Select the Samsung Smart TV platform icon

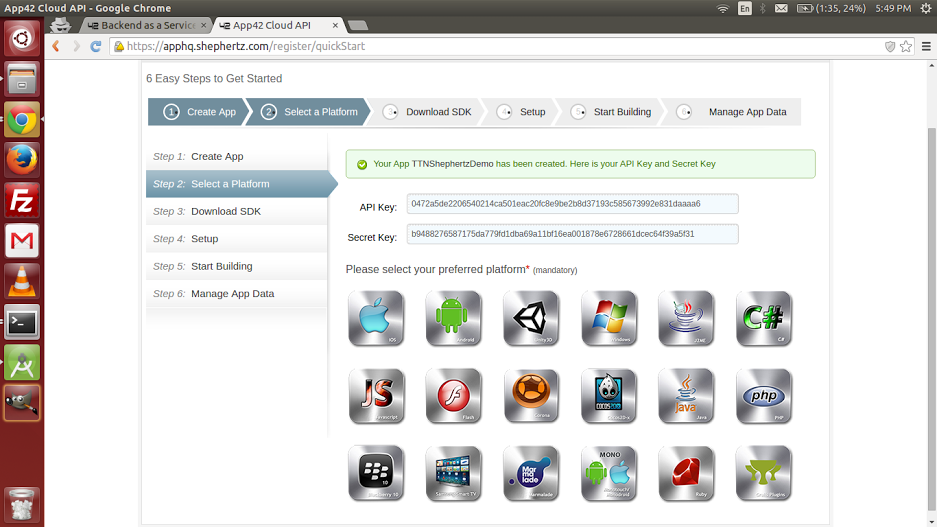coord(454,473)
